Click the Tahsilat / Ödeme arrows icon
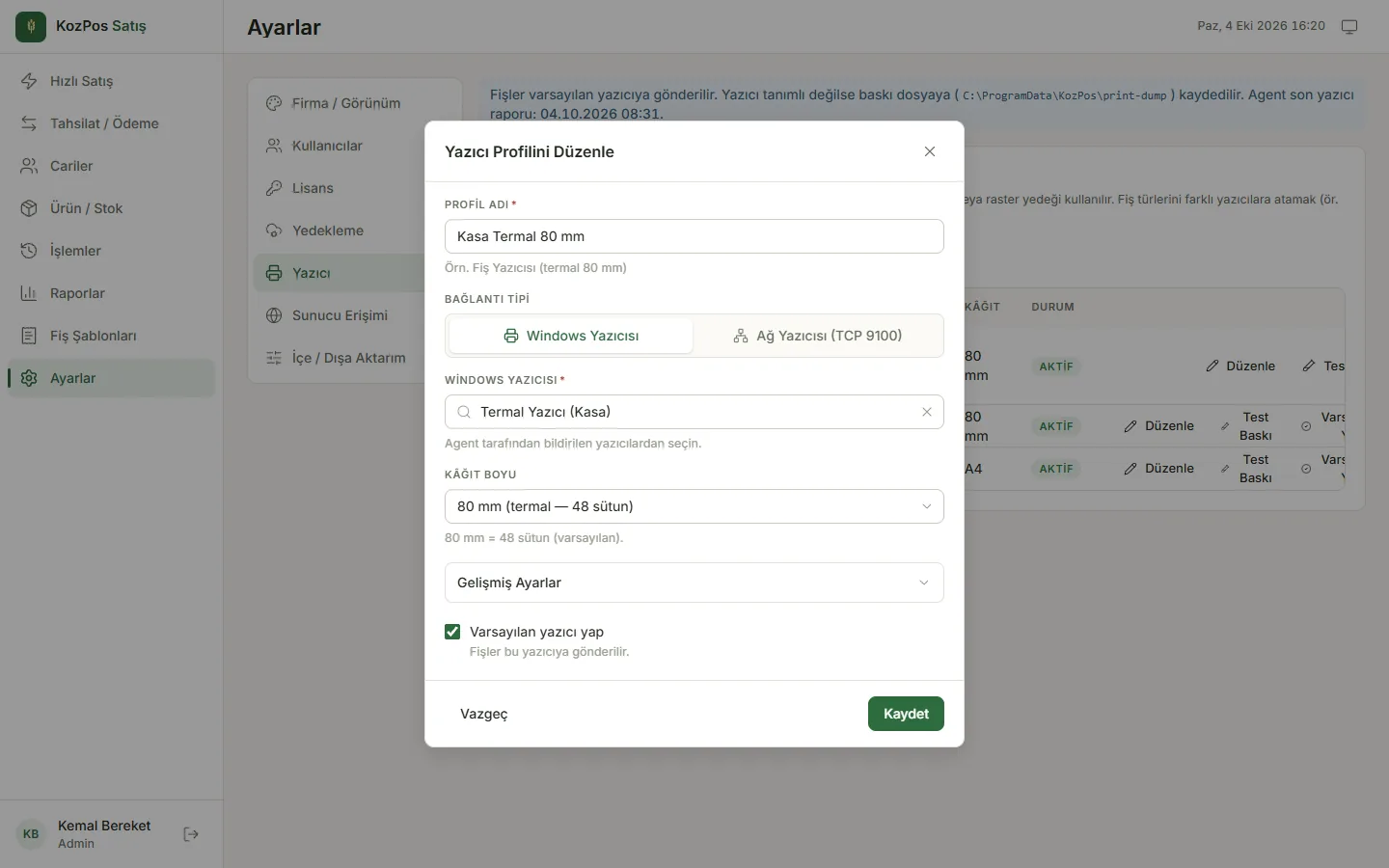This screenshot has height=868, width=1389. [x=29, y=123]
